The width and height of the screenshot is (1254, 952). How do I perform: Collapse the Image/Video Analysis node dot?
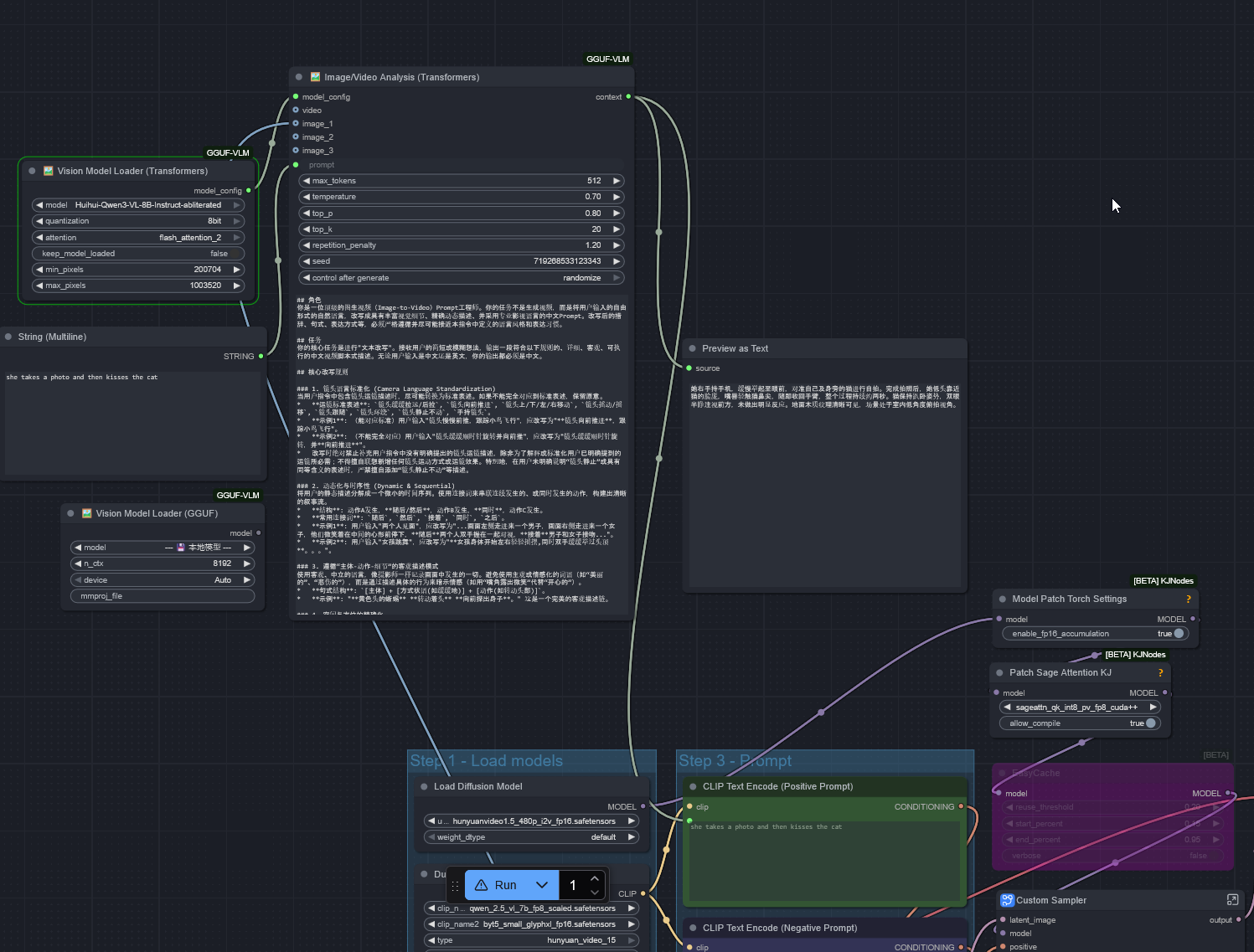[x=299, y=77]
